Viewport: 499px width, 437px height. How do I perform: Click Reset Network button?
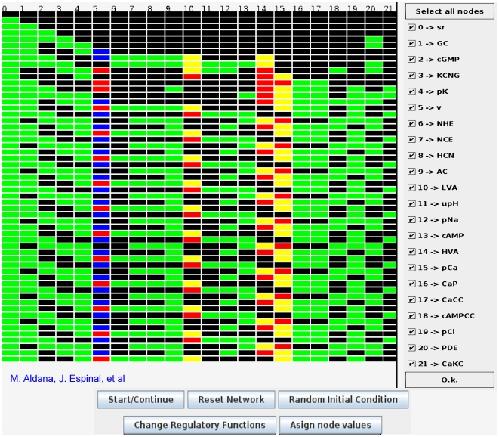coord(231,399)
